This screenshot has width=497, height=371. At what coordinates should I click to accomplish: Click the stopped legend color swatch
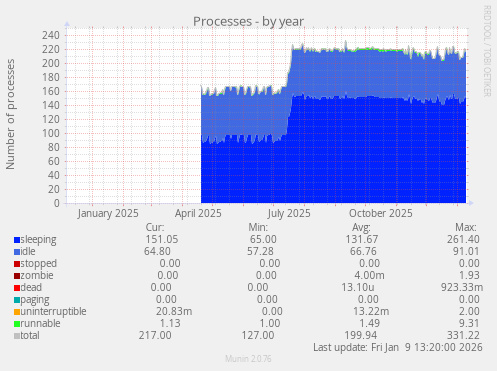pos(17,264)
